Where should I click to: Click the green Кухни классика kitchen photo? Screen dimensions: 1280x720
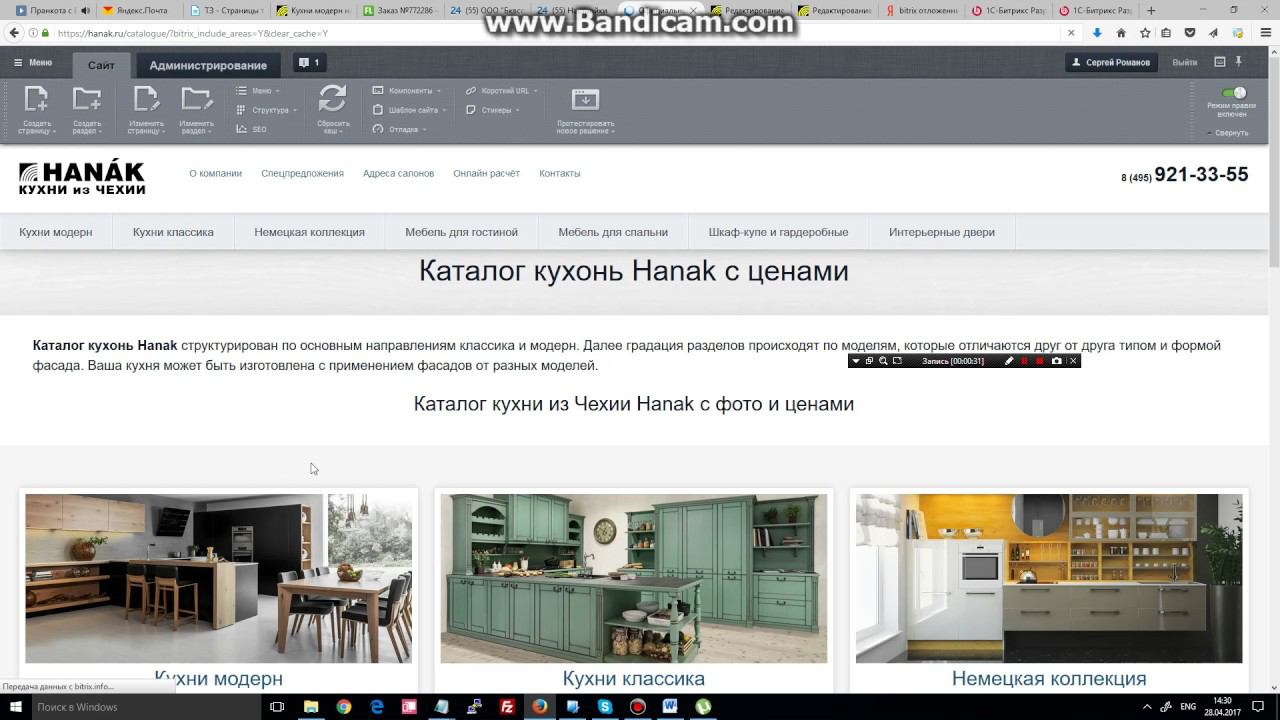634,578
